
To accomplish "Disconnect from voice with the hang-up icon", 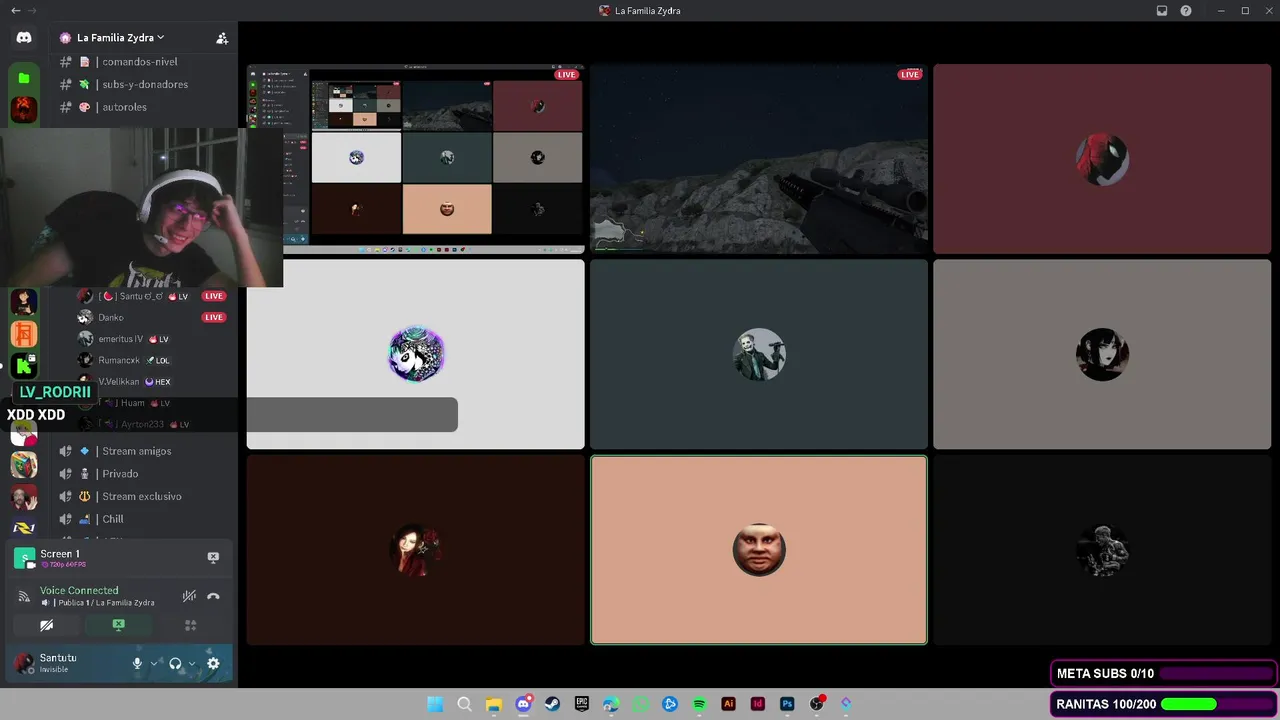I will click(213, 596).
